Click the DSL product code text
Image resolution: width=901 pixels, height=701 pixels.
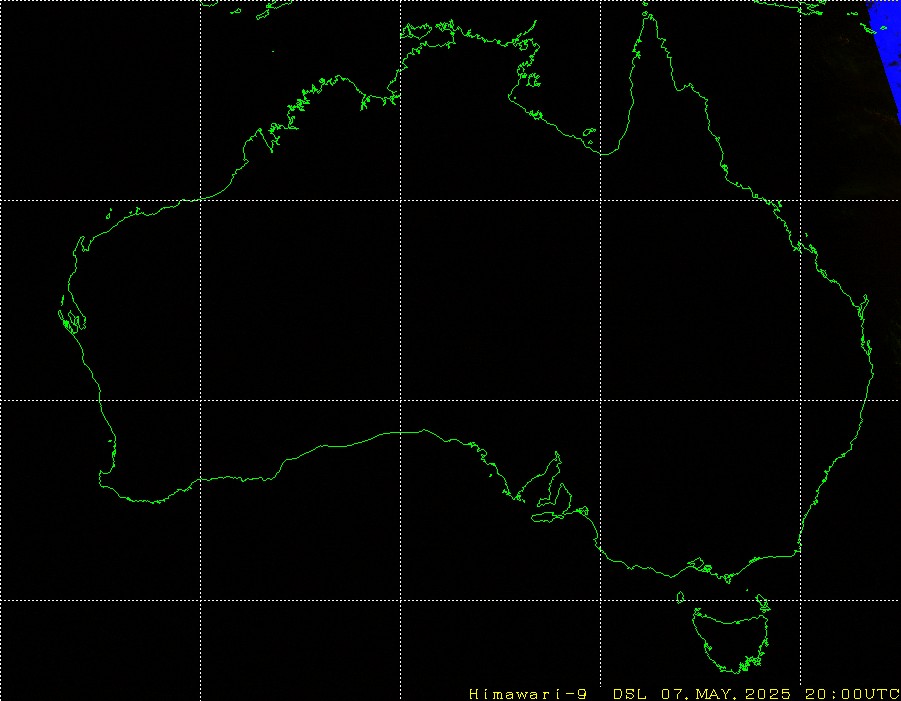629,694
